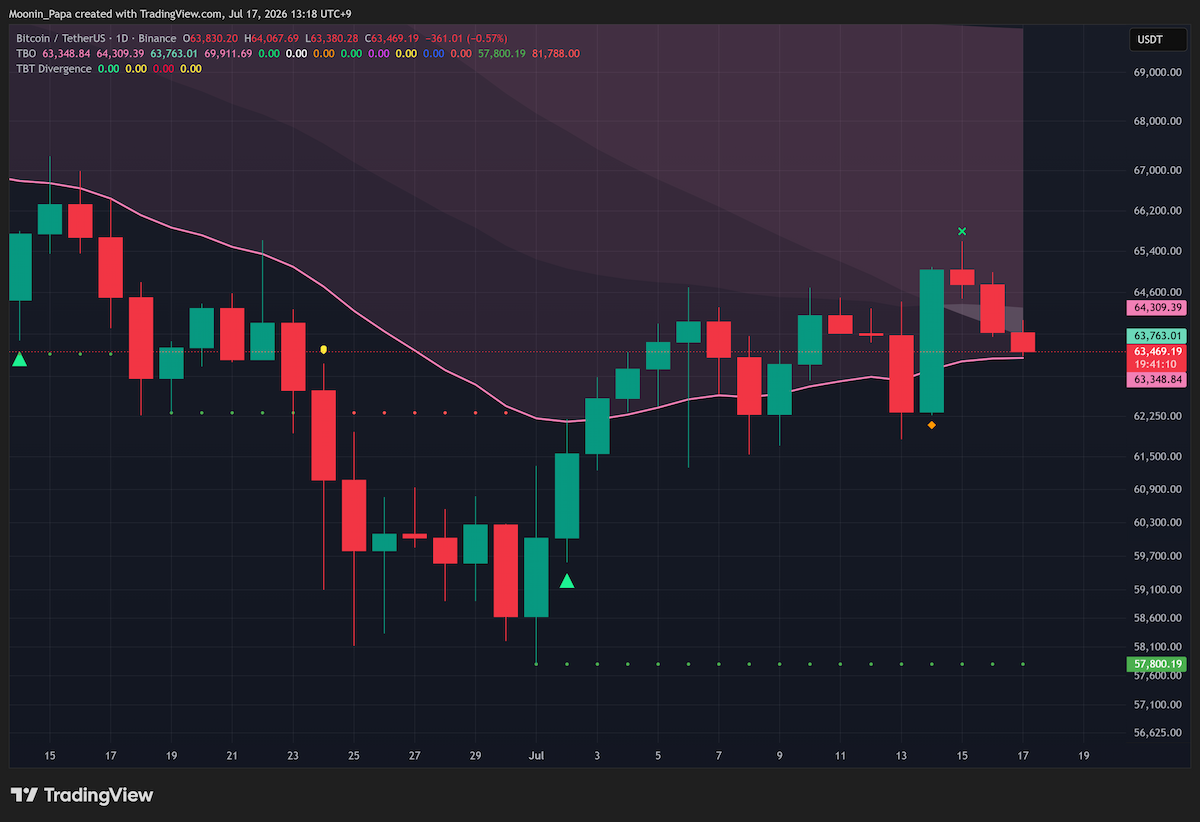Click the green 63,763.01 price label
Viewport: 1200px width, 822px height.
(1157, 336)
